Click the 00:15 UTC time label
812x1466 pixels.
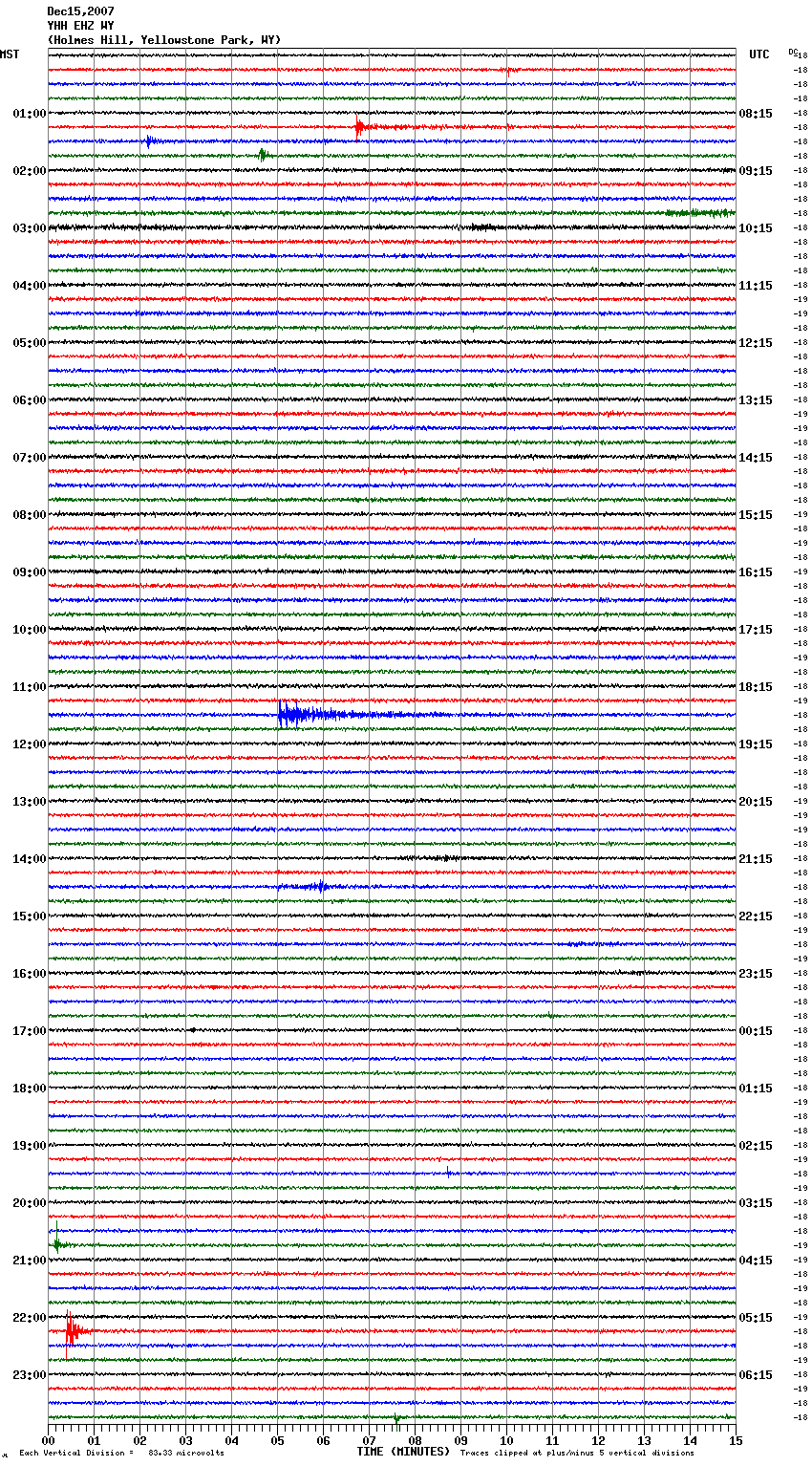pos(756,1031)
